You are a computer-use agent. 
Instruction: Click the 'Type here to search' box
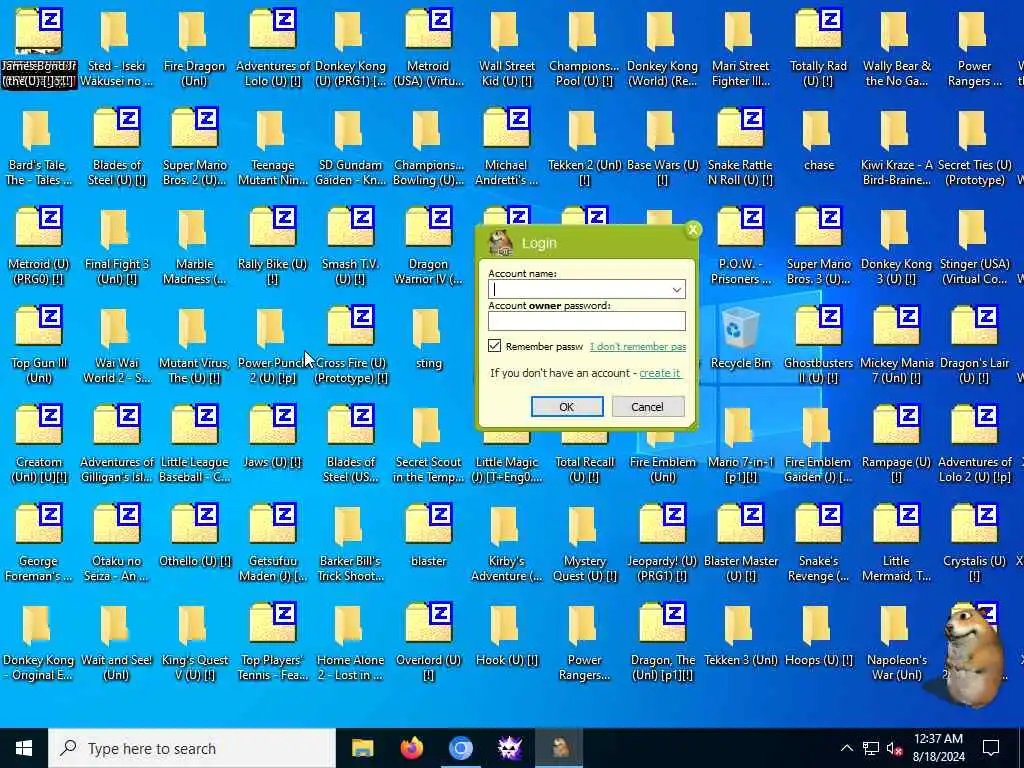point(192,748)
